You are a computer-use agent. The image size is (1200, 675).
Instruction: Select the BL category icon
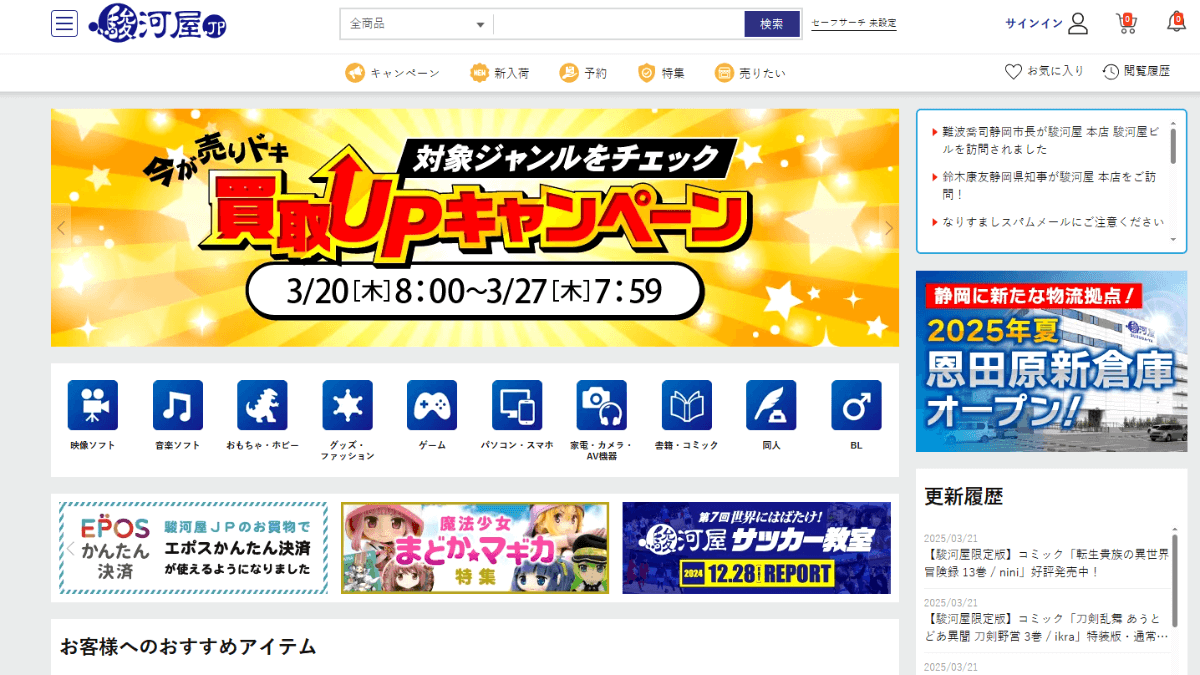856,405
